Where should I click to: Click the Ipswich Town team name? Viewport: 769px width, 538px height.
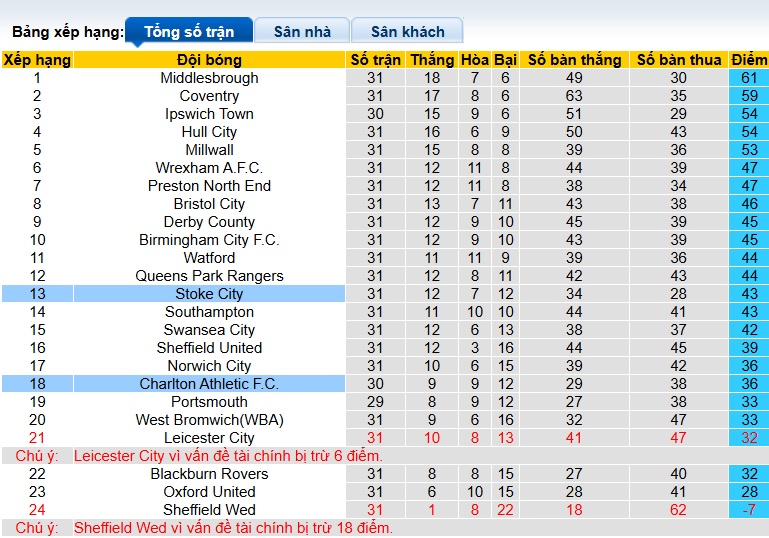(209, 114)
